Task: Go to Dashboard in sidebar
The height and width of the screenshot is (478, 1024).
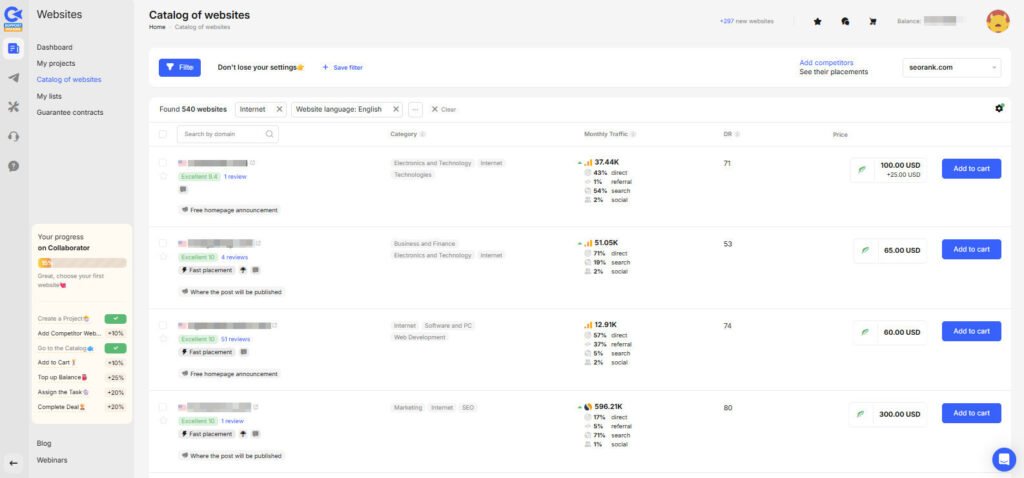Action: (54, 47)
